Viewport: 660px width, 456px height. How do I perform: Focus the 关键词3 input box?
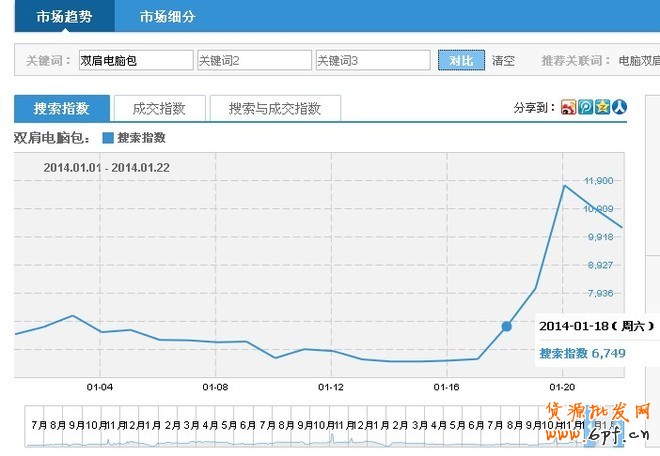point(372,61)
